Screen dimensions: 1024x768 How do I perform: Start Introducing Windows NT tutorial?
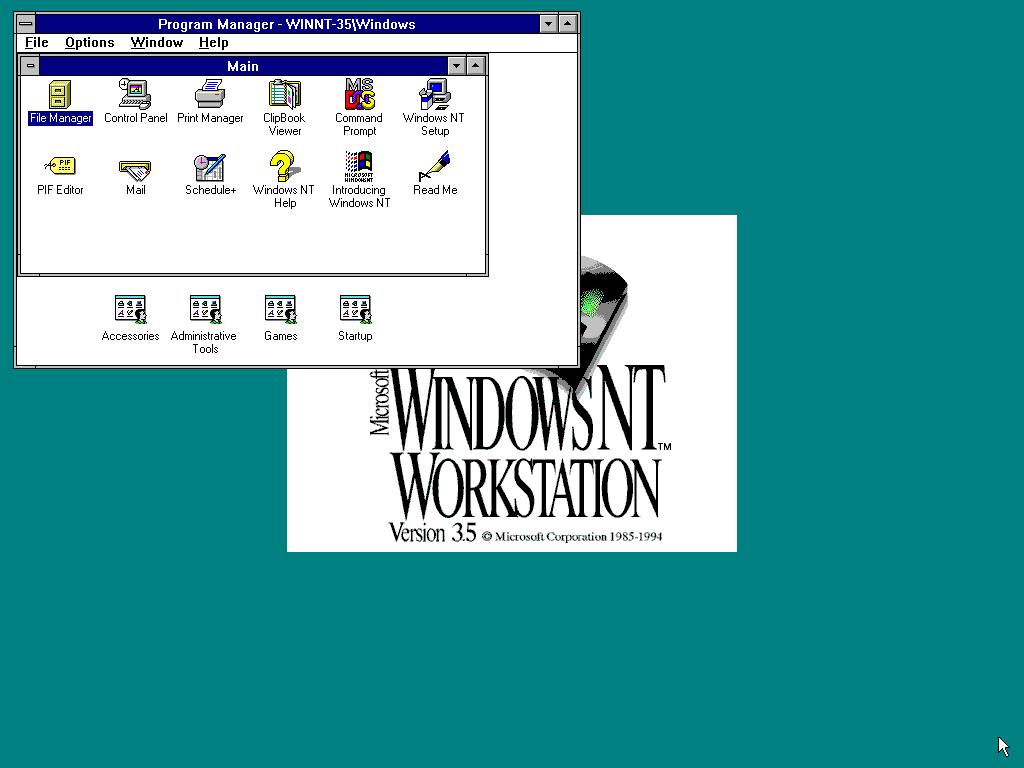(358, 165)
